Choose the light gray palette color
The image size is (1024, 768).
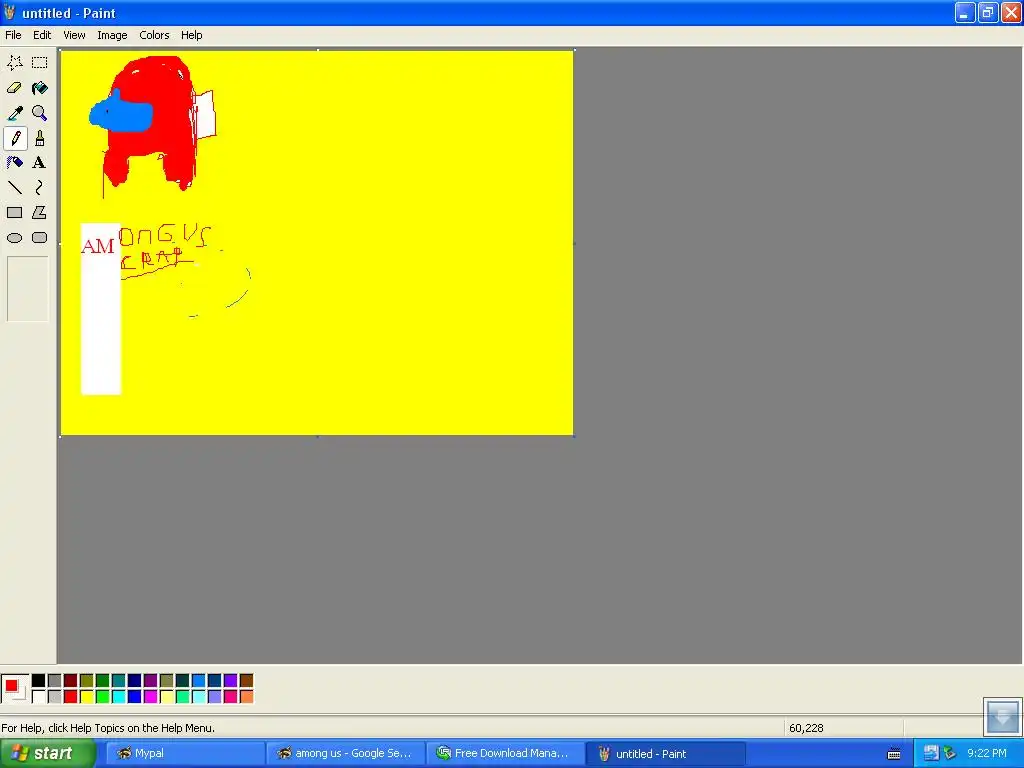click(54, 697)
